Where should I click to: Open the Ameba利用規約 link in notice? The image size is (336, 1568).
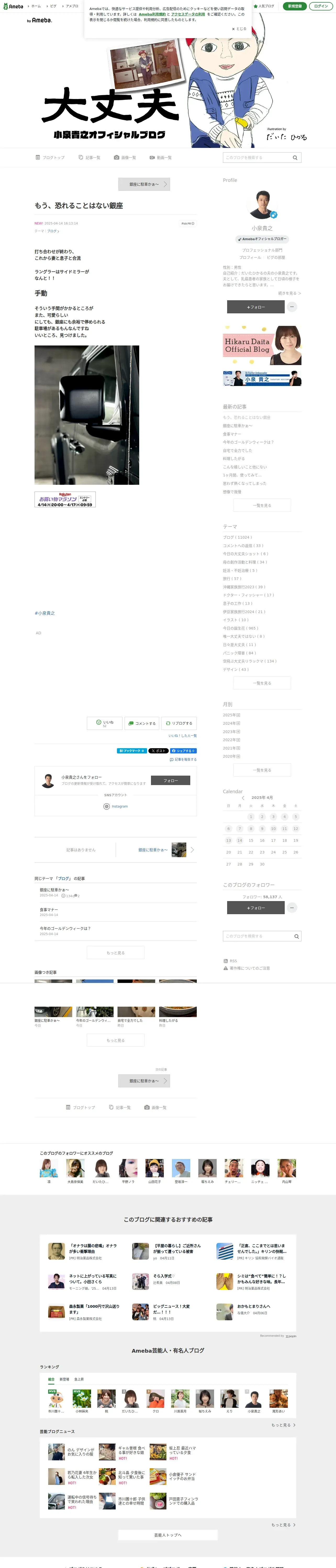pyautogui.click(x=152, y=14)
